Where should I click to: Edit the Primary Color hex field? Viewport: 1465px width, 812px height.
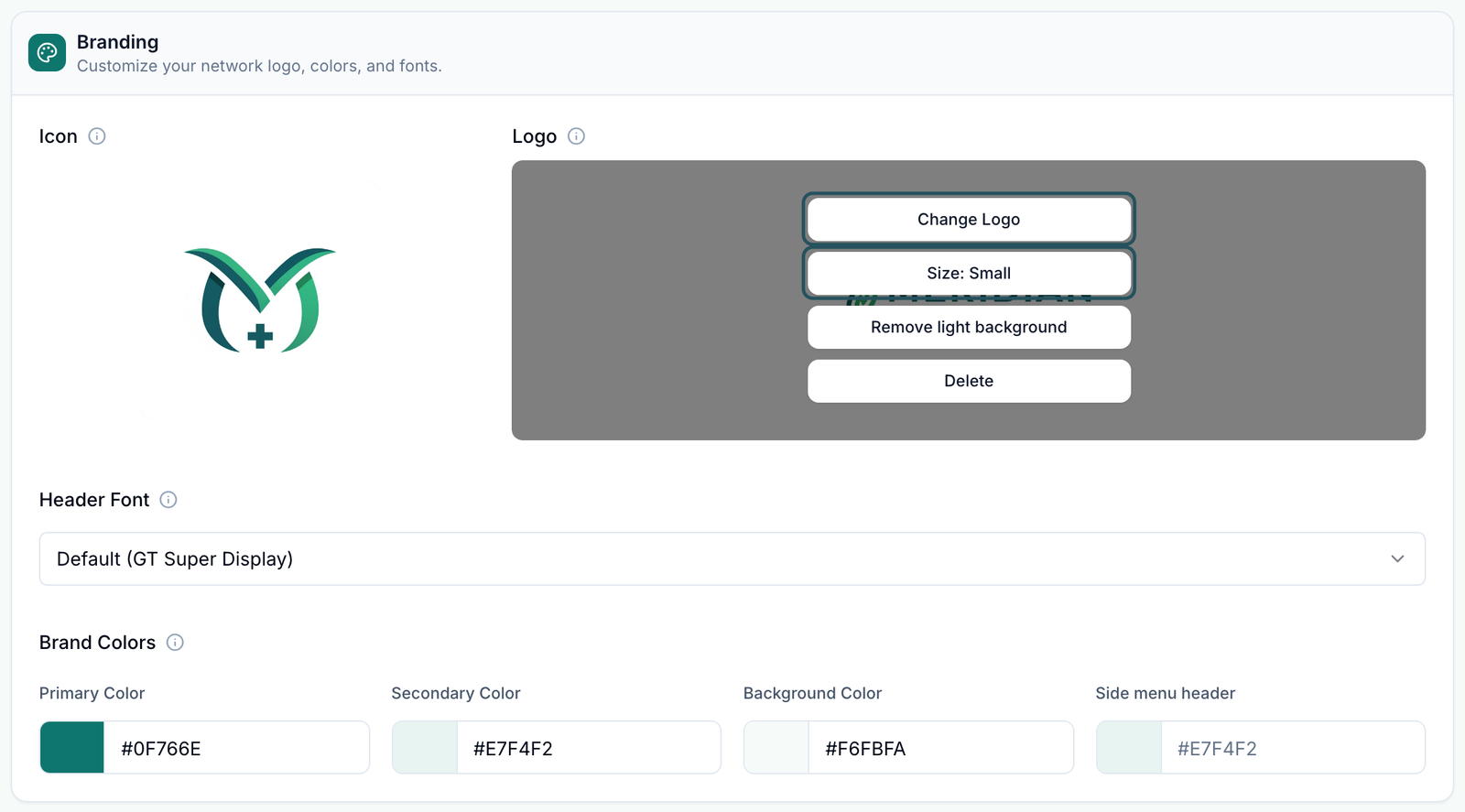coord(236,748)
